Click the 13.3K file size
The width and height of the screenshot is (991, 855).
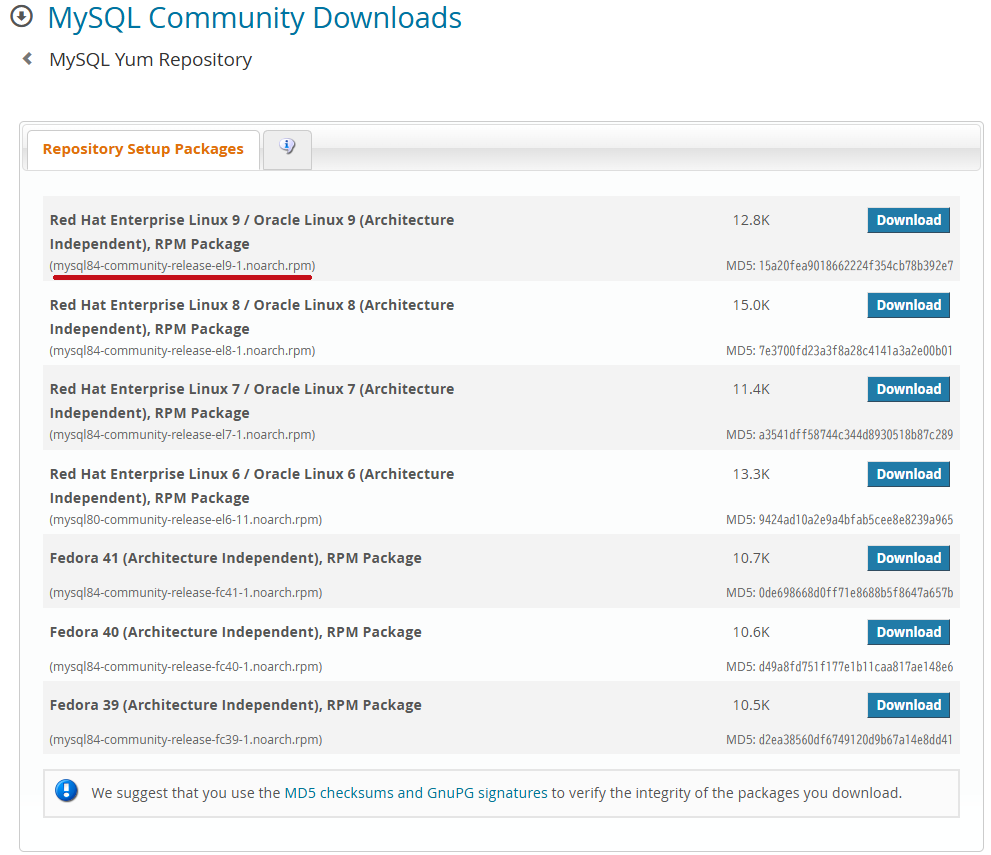pos(751,474)
